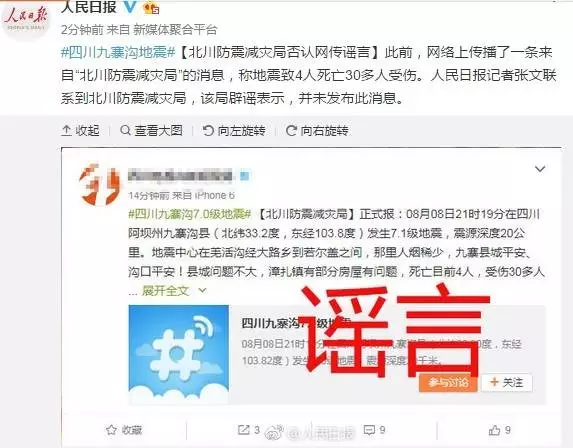Viewport: 573px width, 448px height.
Task: Collapse the image with 收起
Action: (x=81, y=130)
